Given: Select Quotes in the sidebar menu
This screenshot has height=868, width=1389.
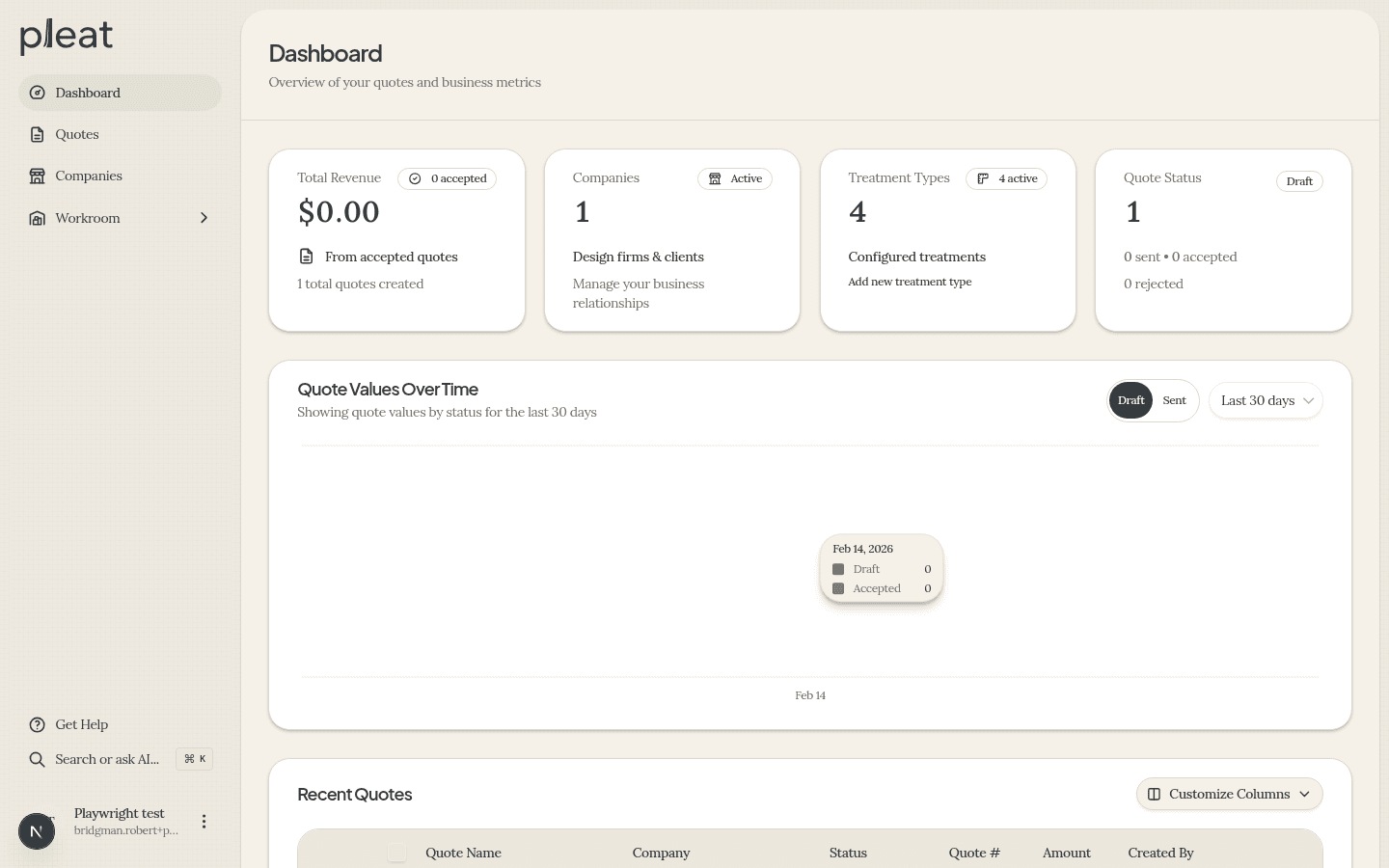Looking at the screenshot, I should pyautogui.click(x=77, y=134).
